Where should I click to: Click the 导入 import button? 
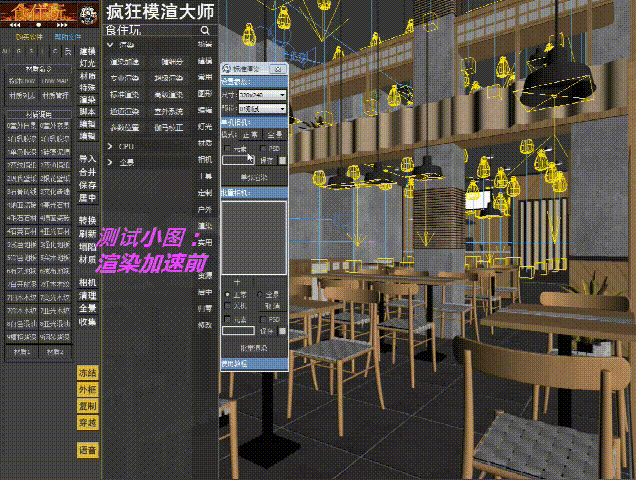[x=87, y=159]
